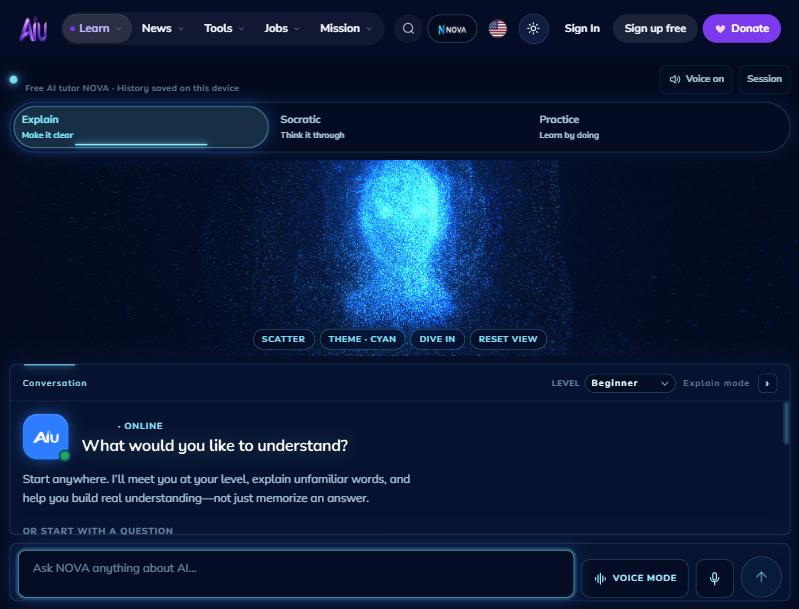Click the microphone icon beside Voice Mode

pos(714,578)
